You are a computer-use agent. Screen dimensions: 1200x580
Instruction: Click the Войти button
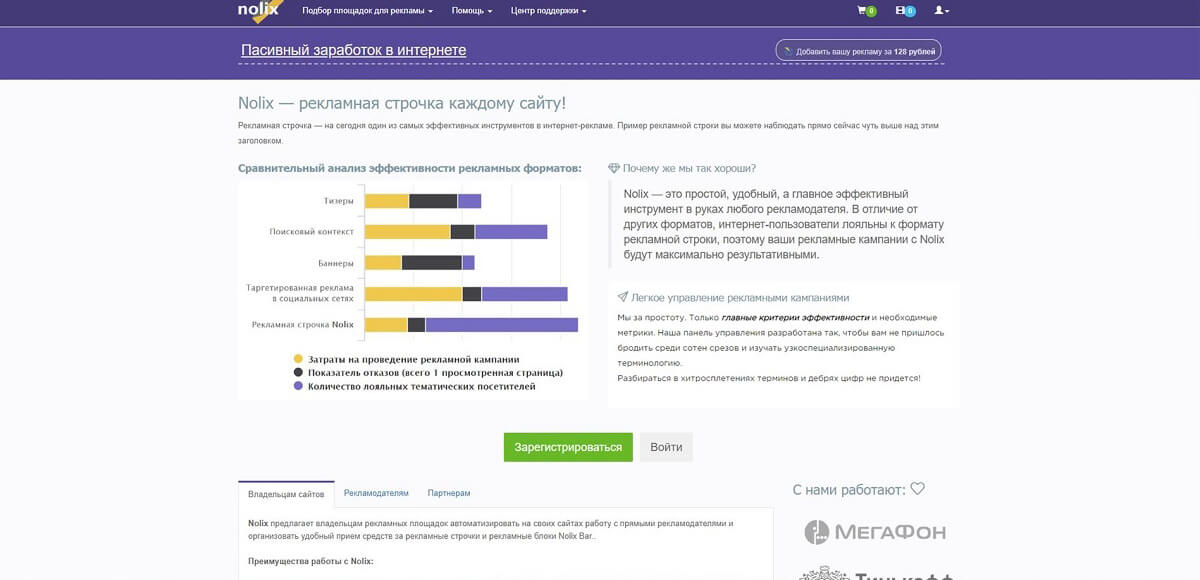(666, 447)
